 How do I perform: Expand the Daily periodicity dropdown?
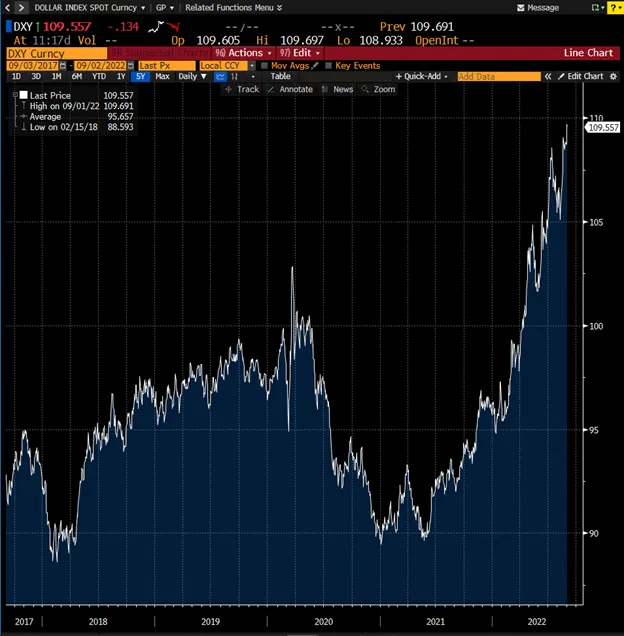pyautogui.click(x=191, y=76)
